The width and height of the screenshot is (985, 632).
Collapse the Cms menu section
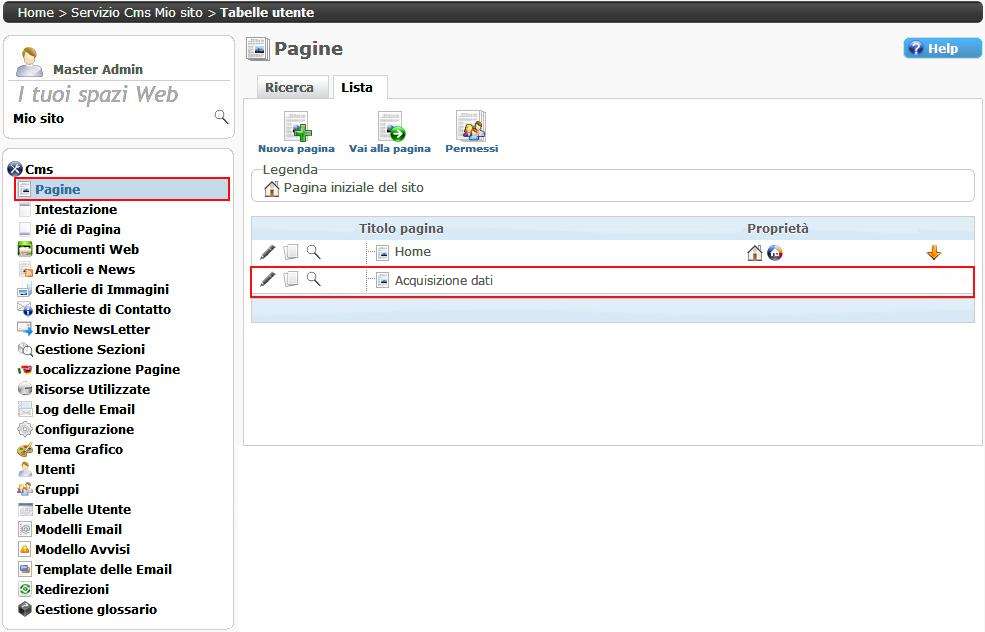[x=14, y=169]
